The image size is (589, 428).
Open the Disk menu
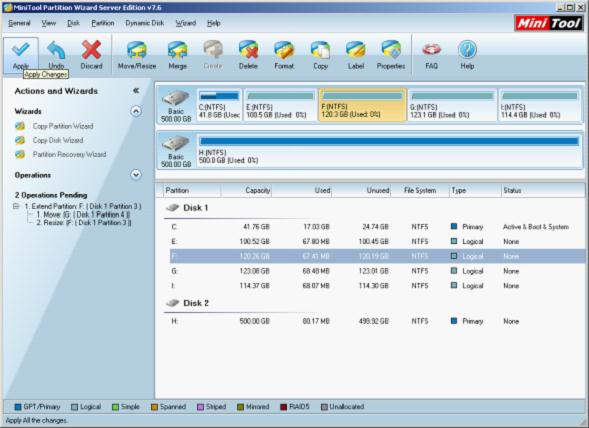tap(73, 23)
